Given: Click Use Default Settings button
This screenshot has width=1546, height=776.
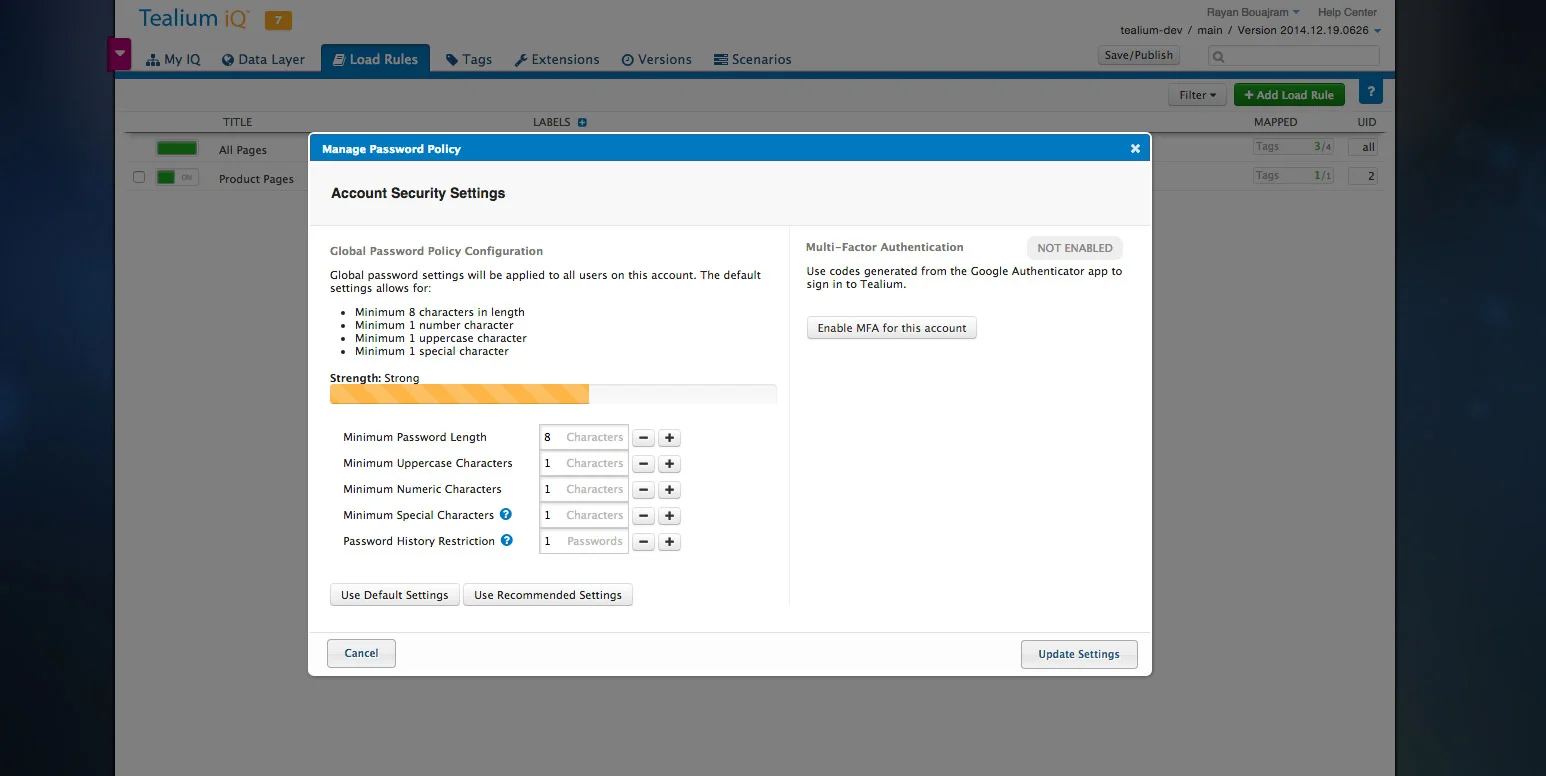Looking at the screenshot, I should coord(395,595).
